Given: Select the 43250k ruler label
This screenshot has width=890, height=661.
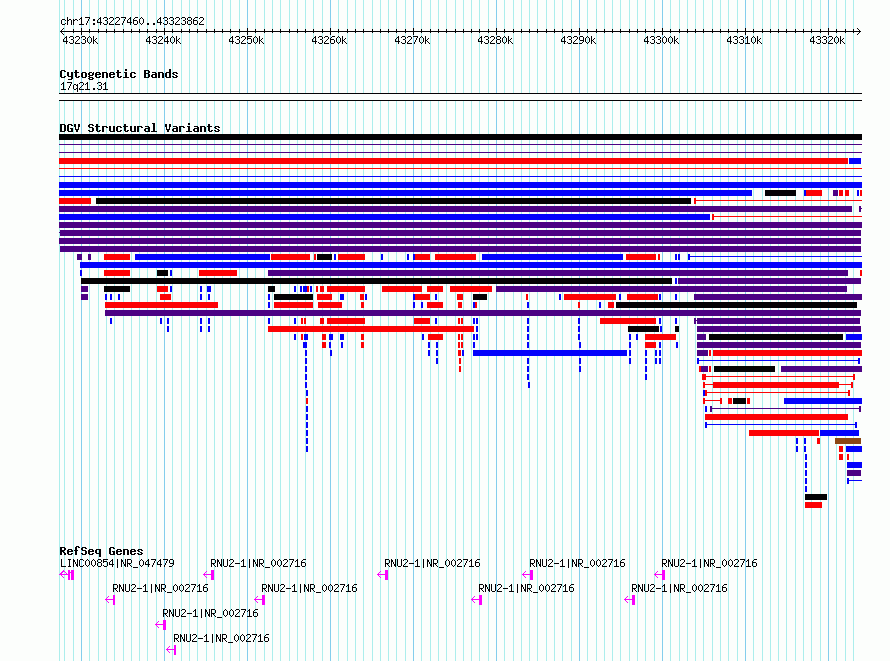Looking at the screenshot, I should coord(246,40).
